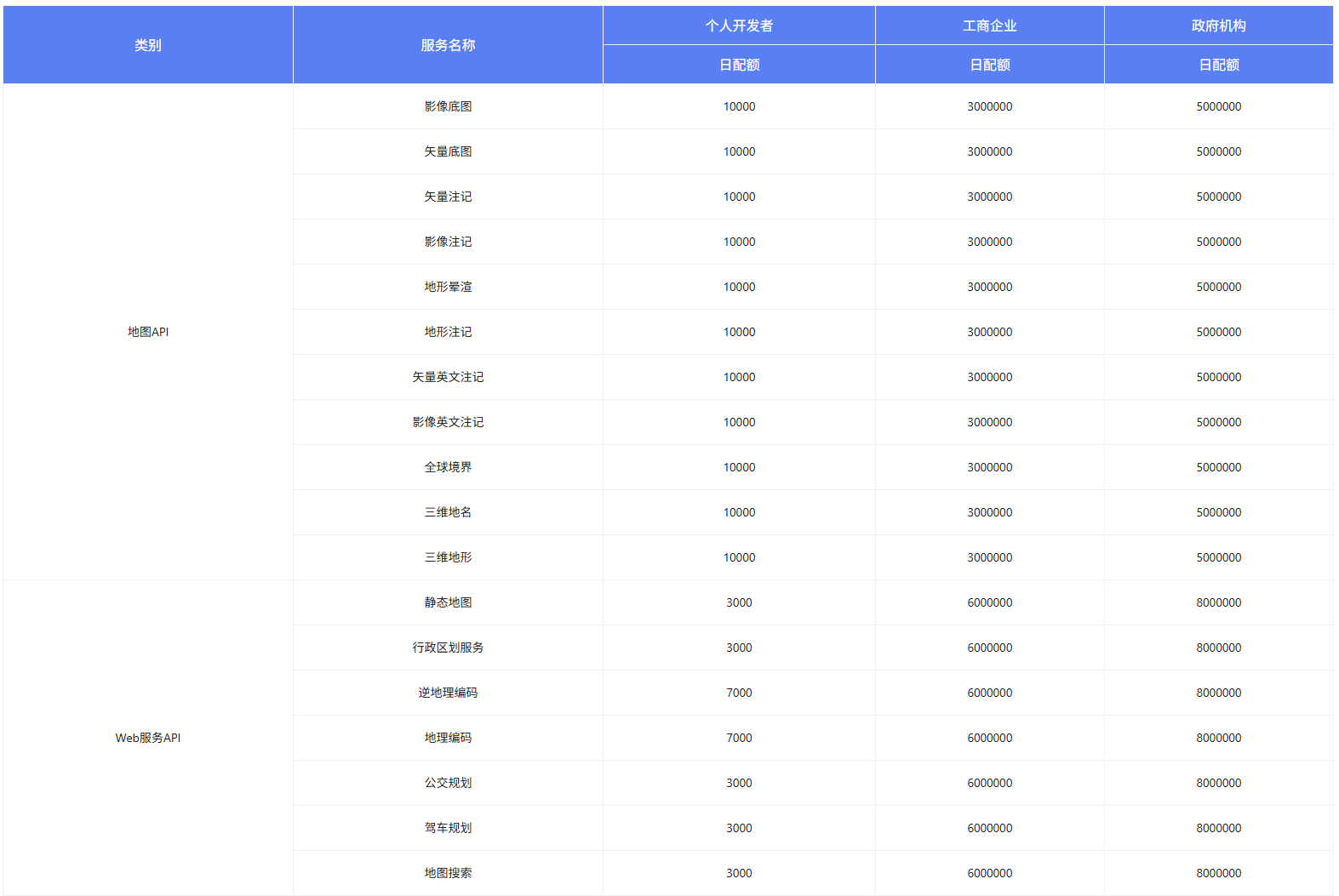Click the 地图搜索 service name
Image resolution: width=1339 pixels, height=896 pixels.
tap(448, 873)
